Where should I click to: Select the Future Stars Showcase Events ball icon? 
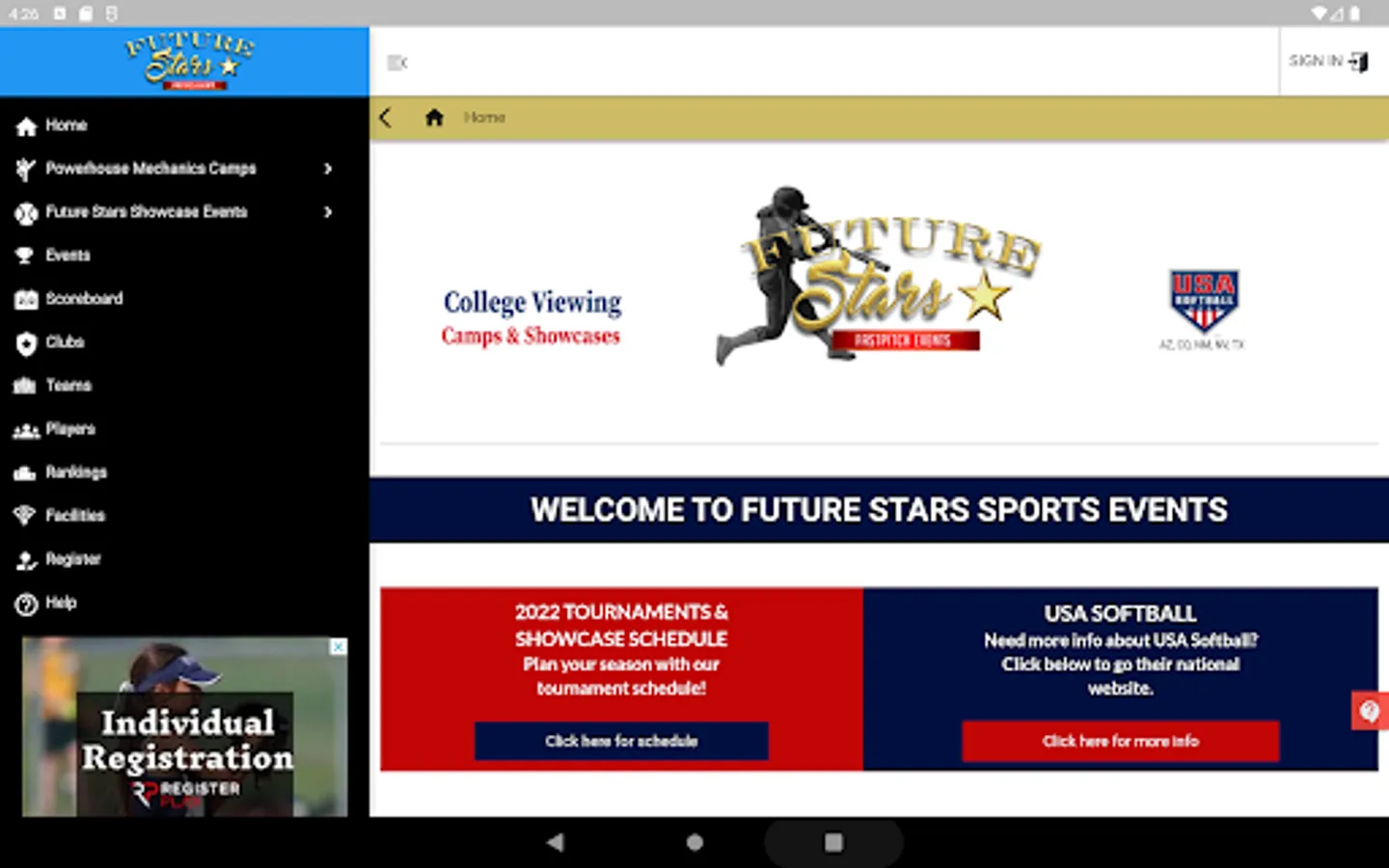pos(26,213)
